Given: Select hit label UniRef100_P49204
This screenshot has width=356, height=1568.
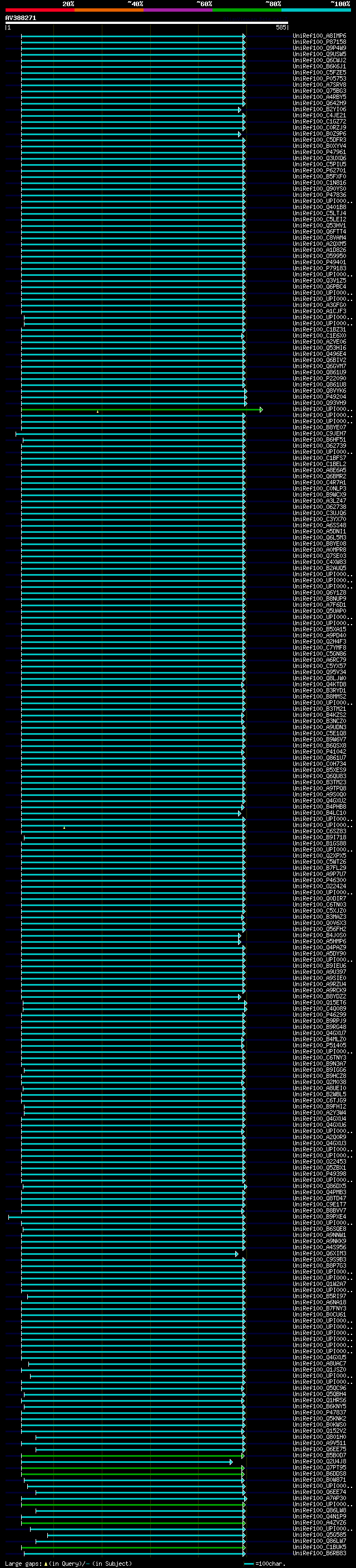Looking at the screenshot, I should click(319, 397).
